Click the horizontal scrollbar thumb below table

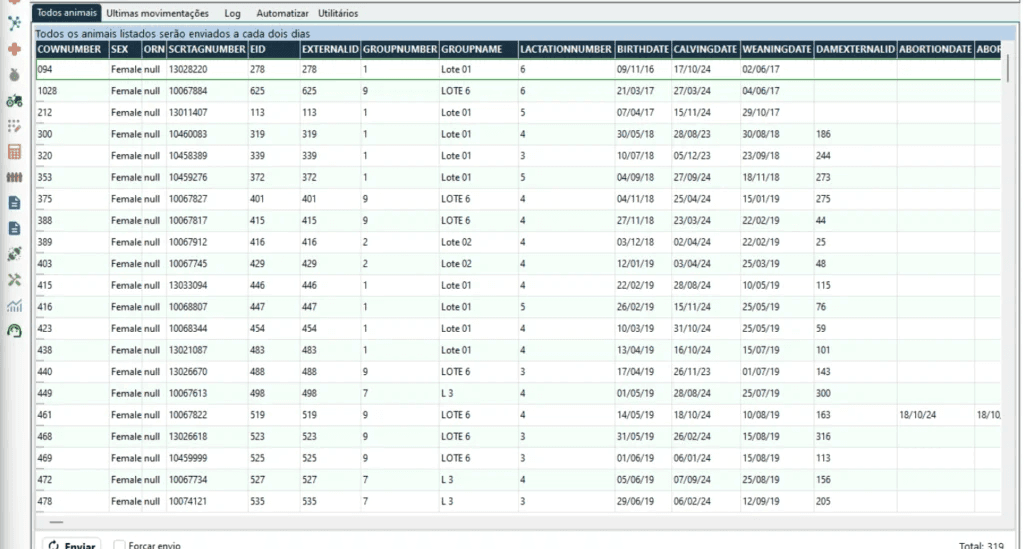(x=56, y=522)
